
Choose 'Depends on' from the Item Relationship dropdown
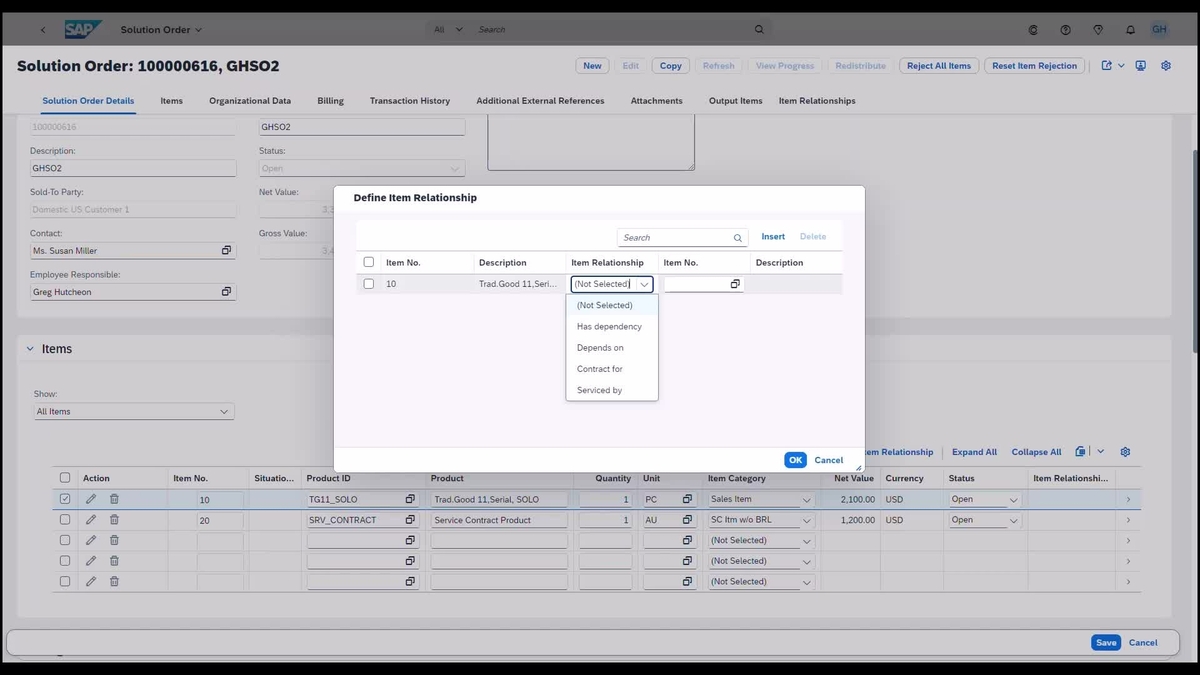click(600, 347)
